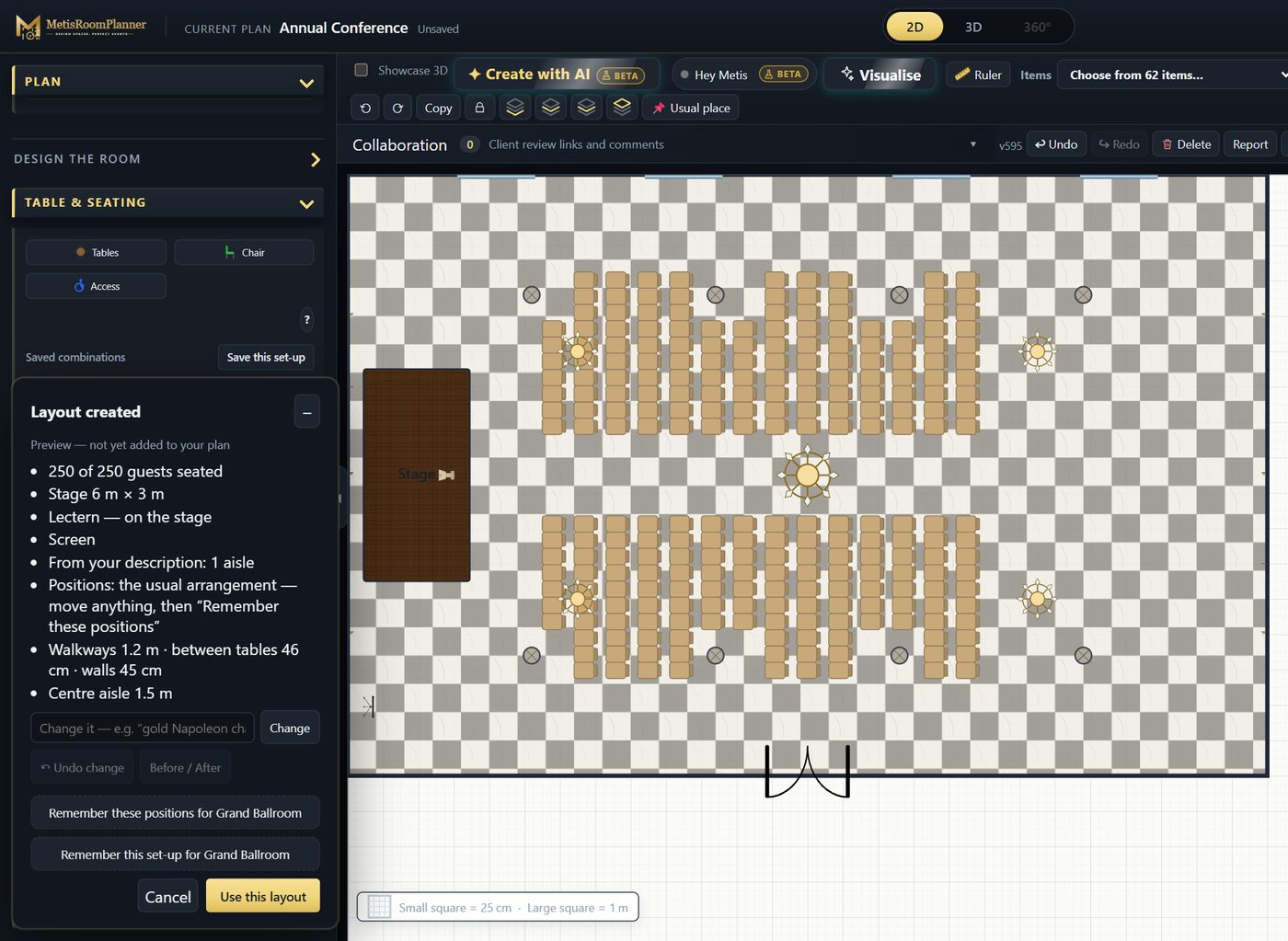Select the Tables tab
The height and width of the screenshot is (941, 1288).
(x=97, y=252)
